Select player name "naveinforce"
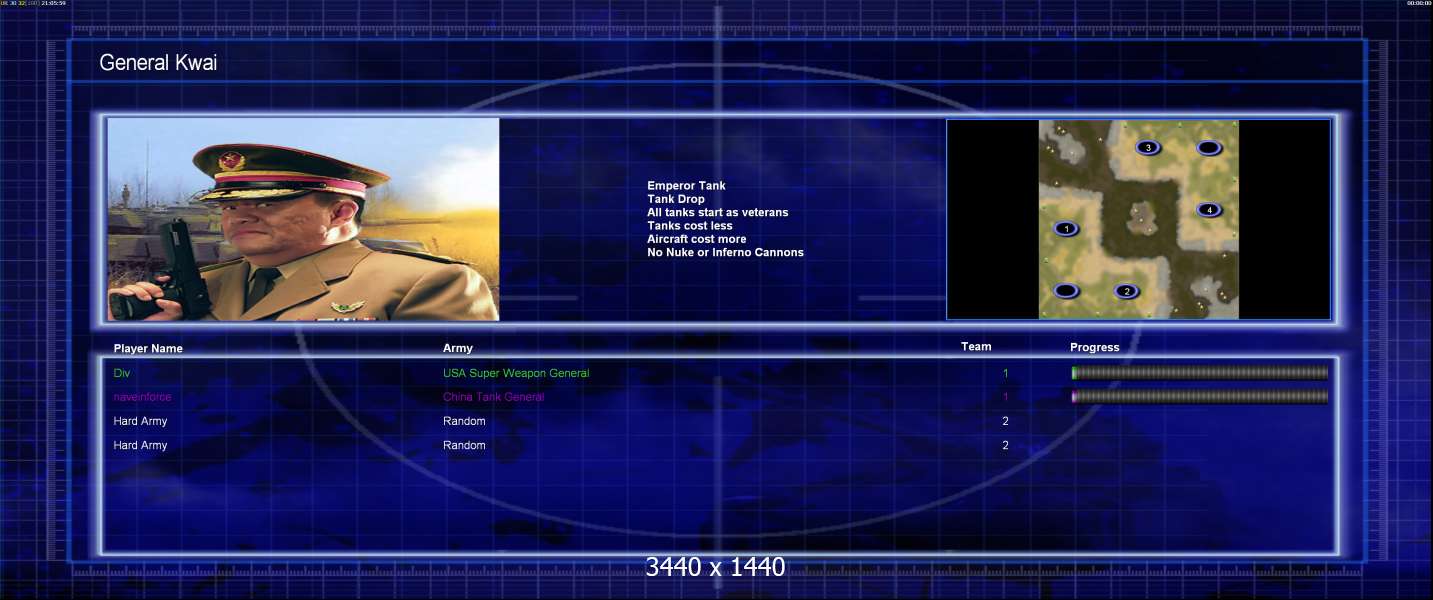Viewport: 1433px width, 600px height. point(142,397)
